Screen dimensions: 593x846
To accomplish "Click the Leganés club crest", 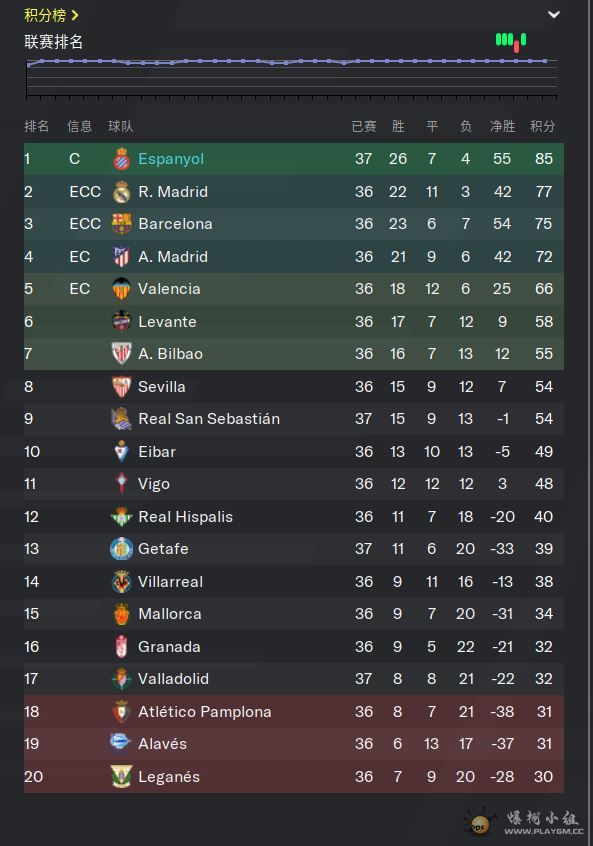I will point(121,776).
